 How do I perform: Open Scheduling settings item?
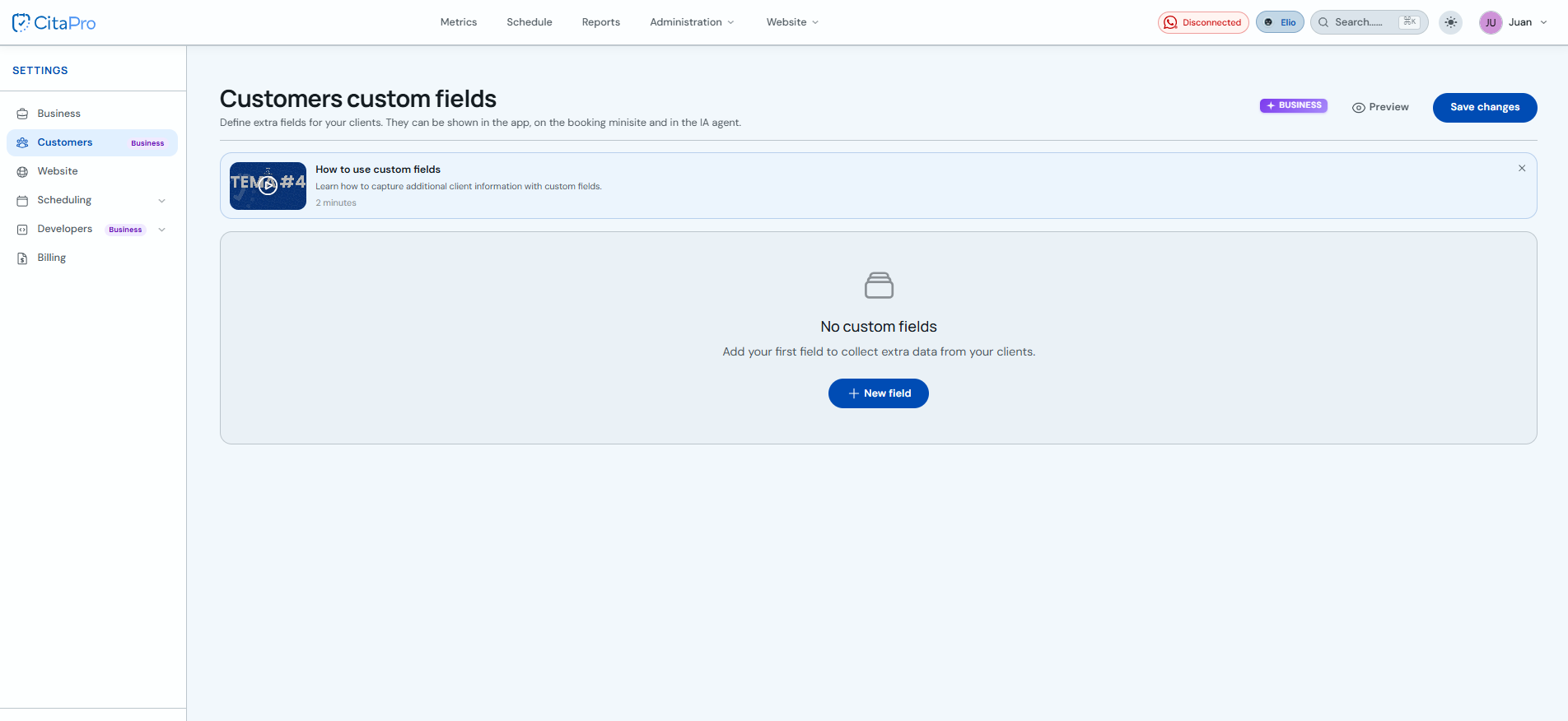(92, 200)
